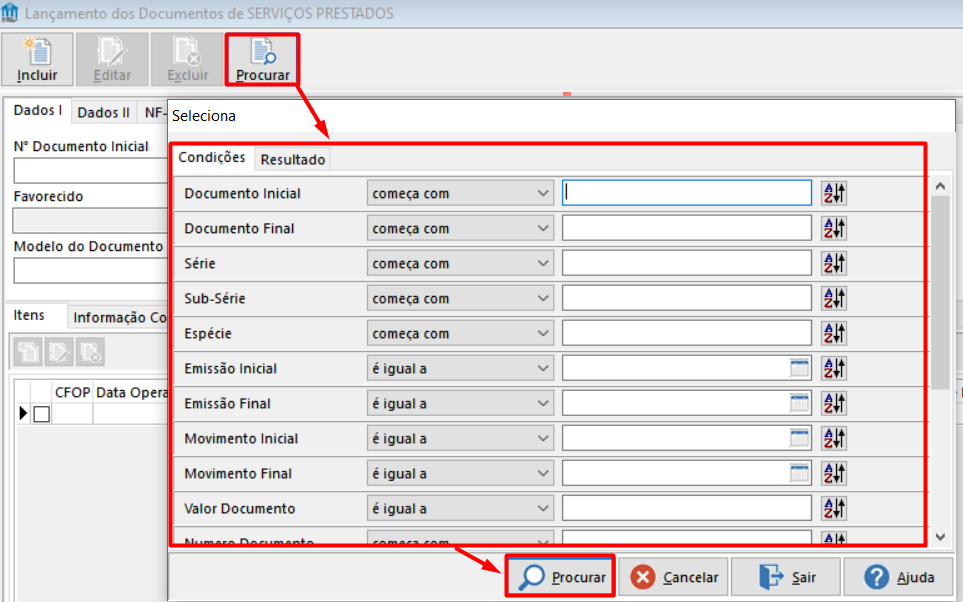Click the sort icon for Emissão Inicial
Image resolution: width=963 pixels, height=602 pixels.
(834, 369)
